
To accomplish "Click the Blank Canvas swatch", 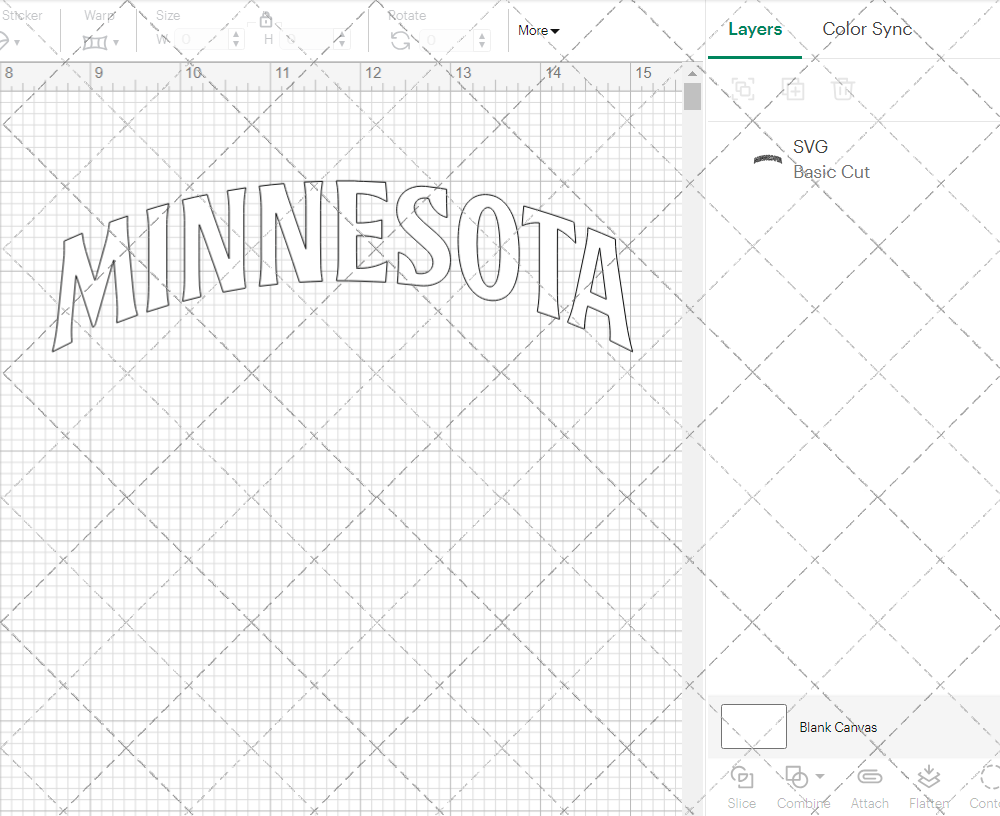I will click(x=753, y=726).
